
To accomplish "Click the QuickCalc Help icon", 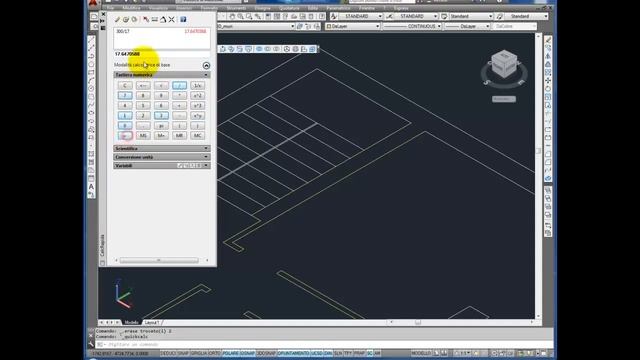I will pyautogui.click(x=183, y=19).
